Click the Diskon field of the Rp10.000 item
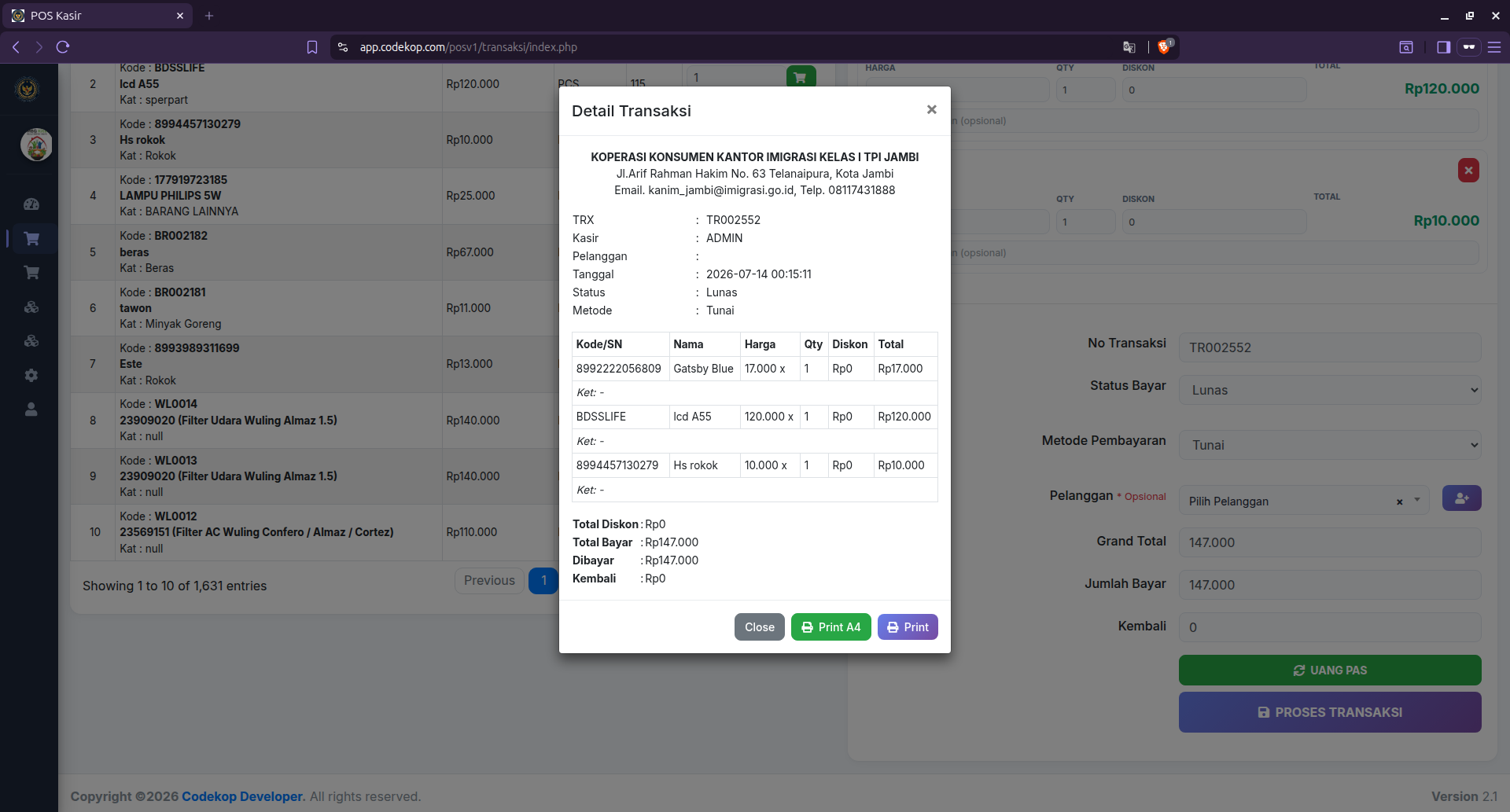The width and height of the screenshot is (1510, 812). 1214,222
